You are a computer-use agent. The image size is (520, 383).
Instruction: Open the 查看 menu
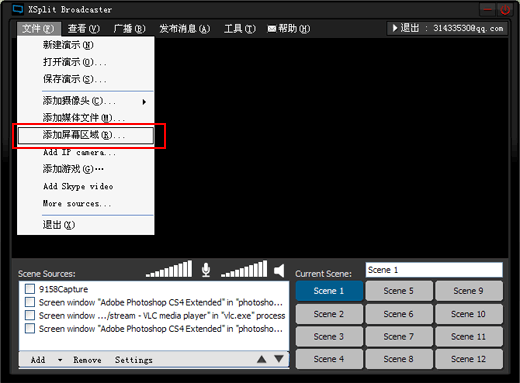[x=84, y=29]
